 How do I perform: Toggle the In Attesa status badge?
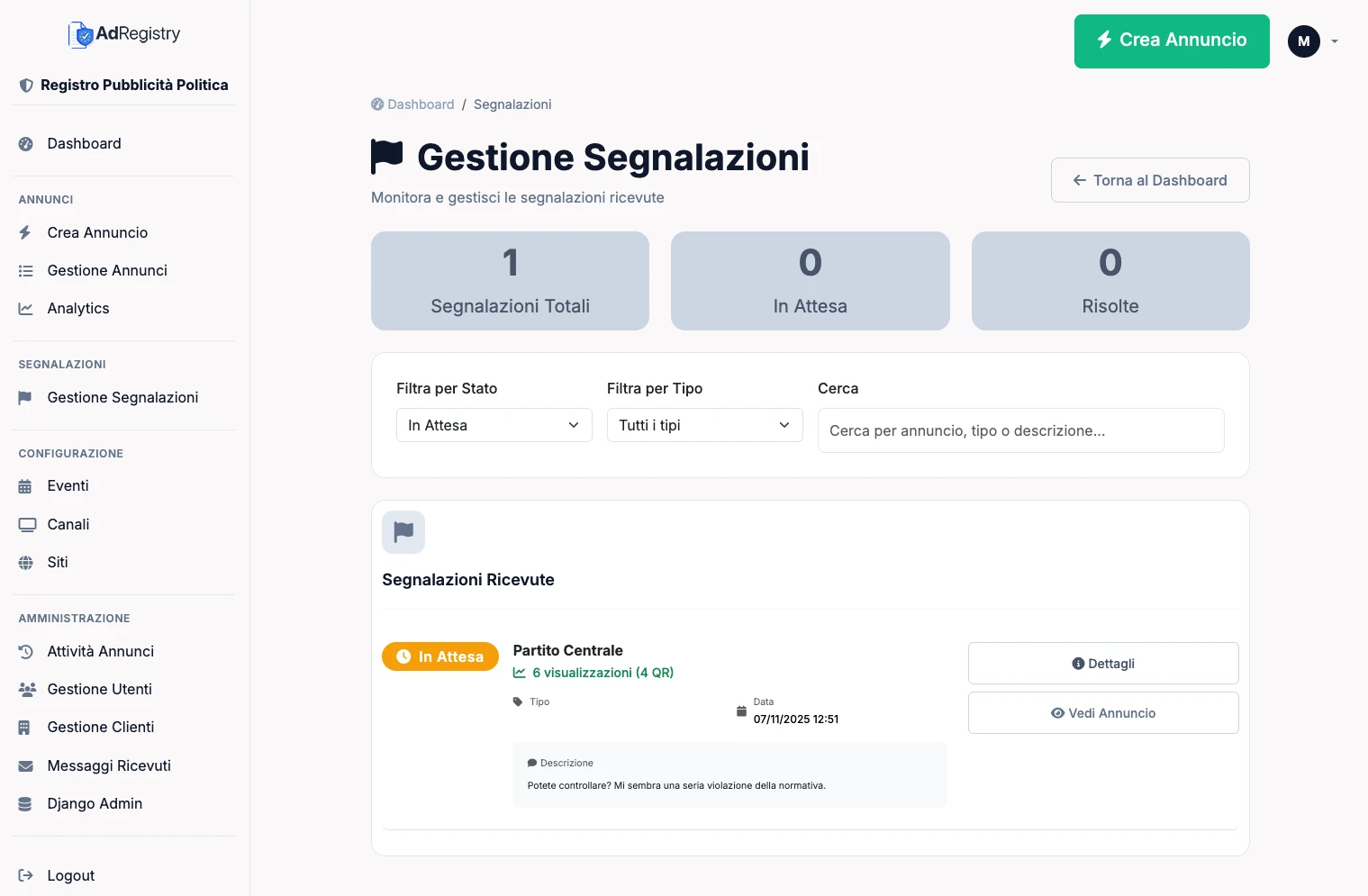440,656
